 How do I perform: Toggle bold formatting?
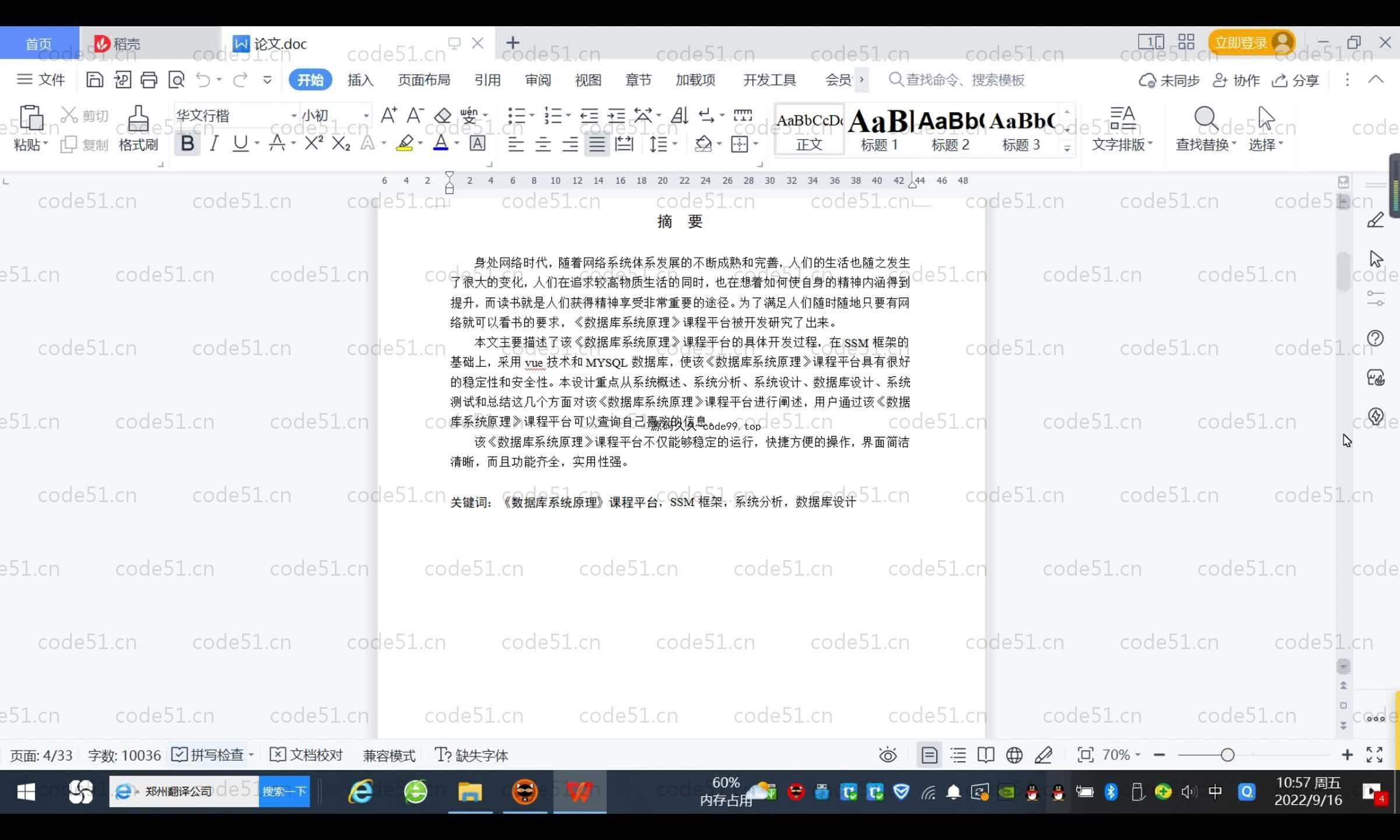point(187,143)
